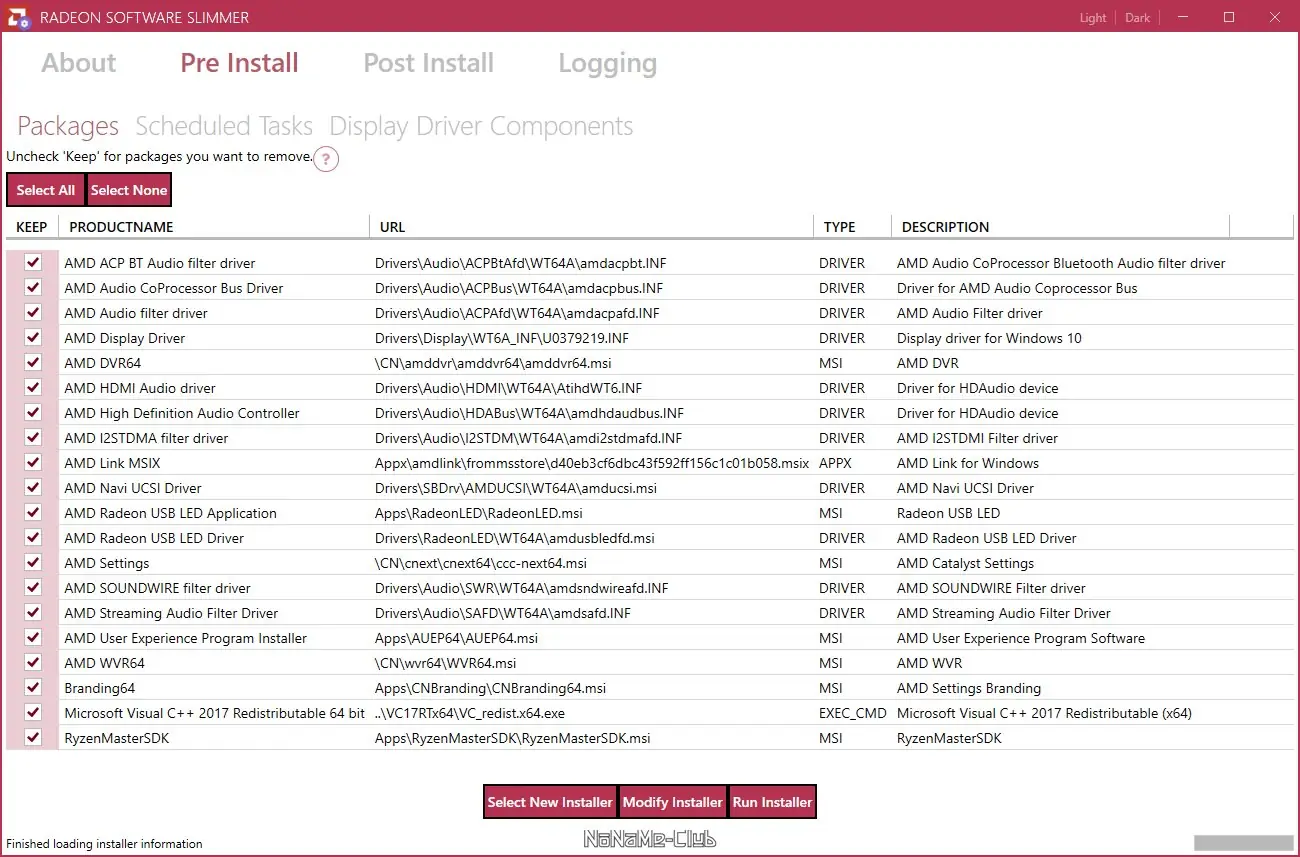Click the VC_redist.x64.exe URL cell

pyautogui.click(x=470, y=713)
